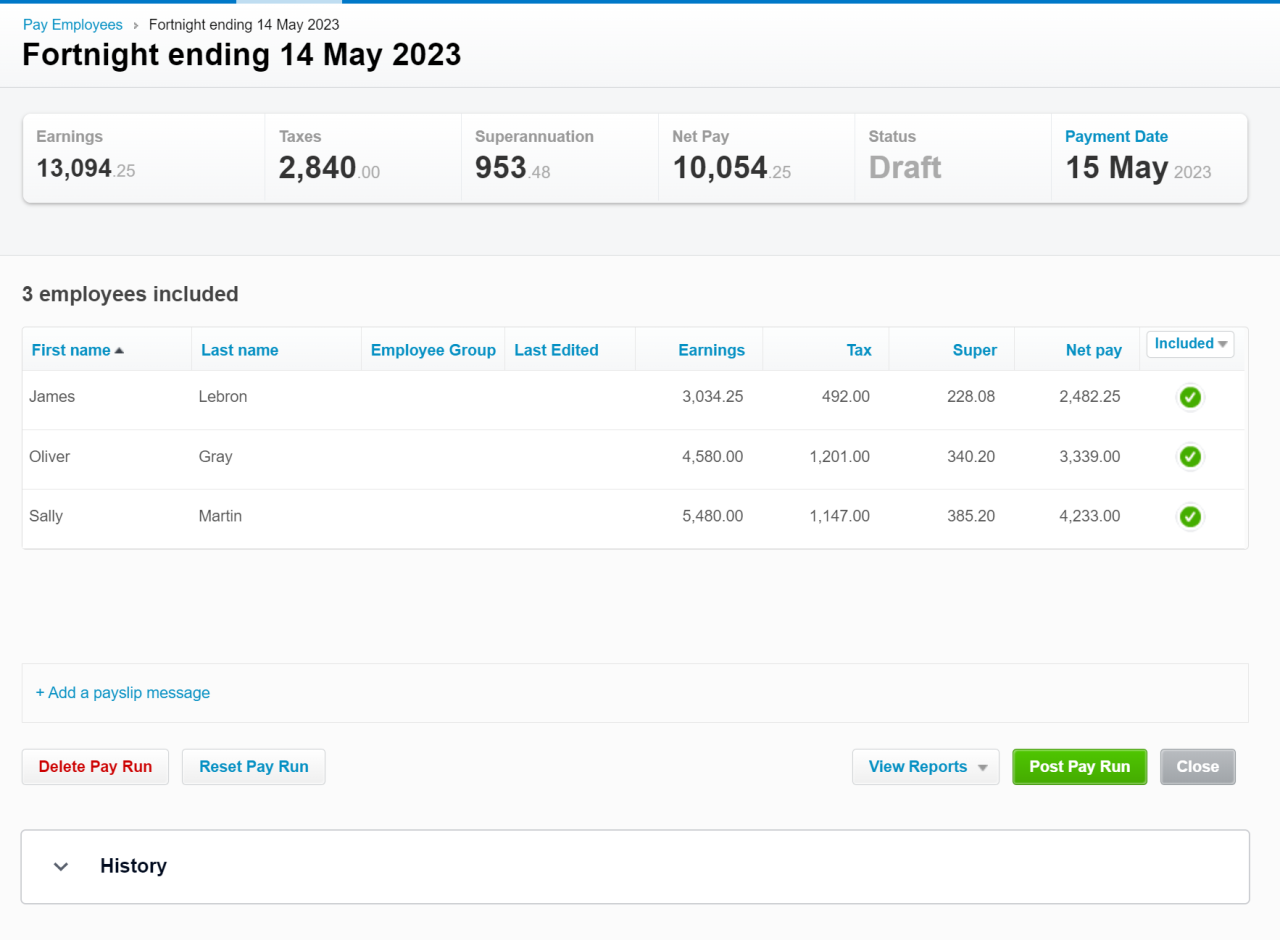Open the Pay Employees breadcrumb link
Viewport: 1280px width, 940px height.
coord(72,24)
